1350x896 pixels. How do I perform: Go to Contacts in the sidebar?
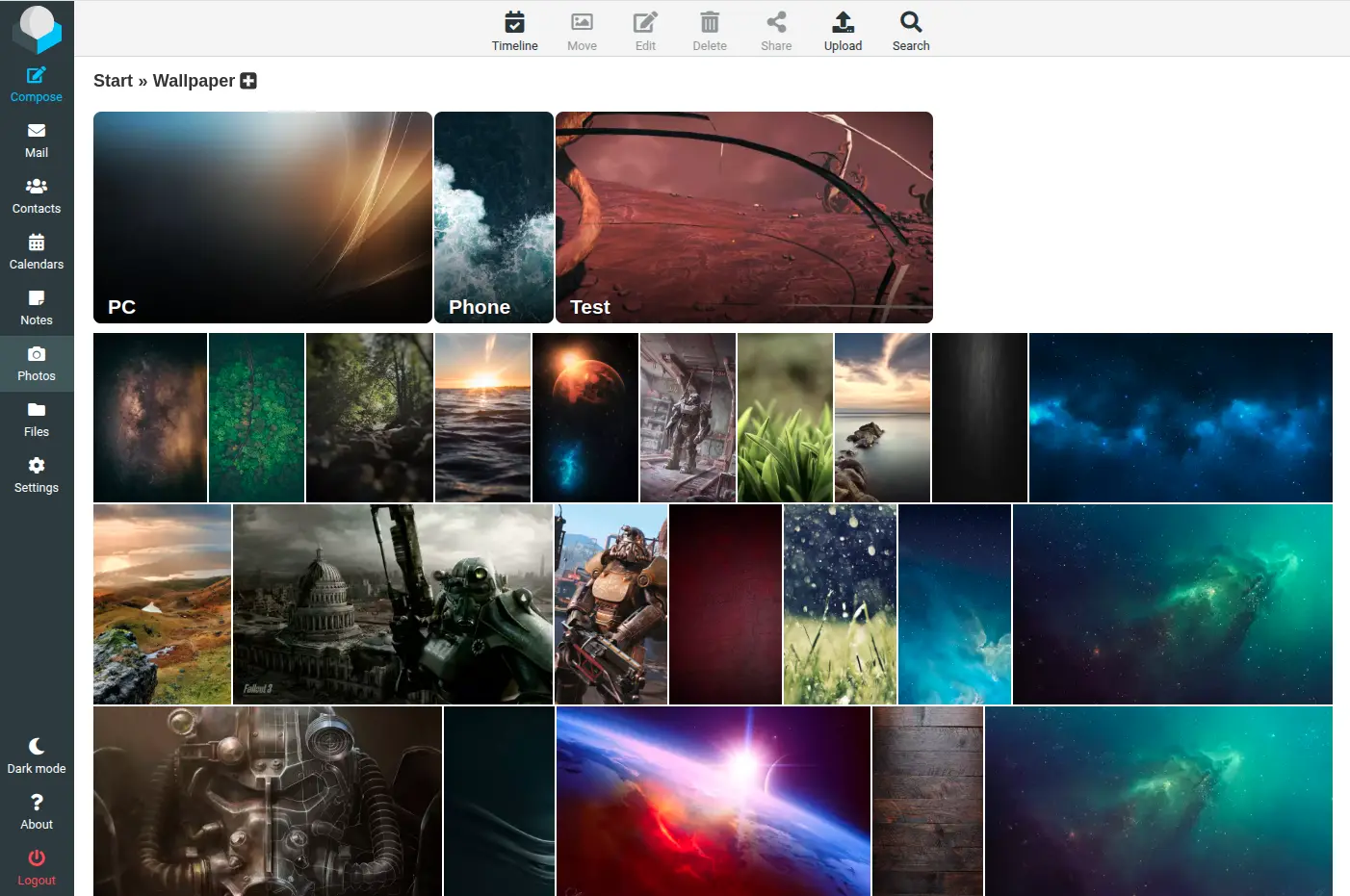pyautogui.click(x=37, y=196)
